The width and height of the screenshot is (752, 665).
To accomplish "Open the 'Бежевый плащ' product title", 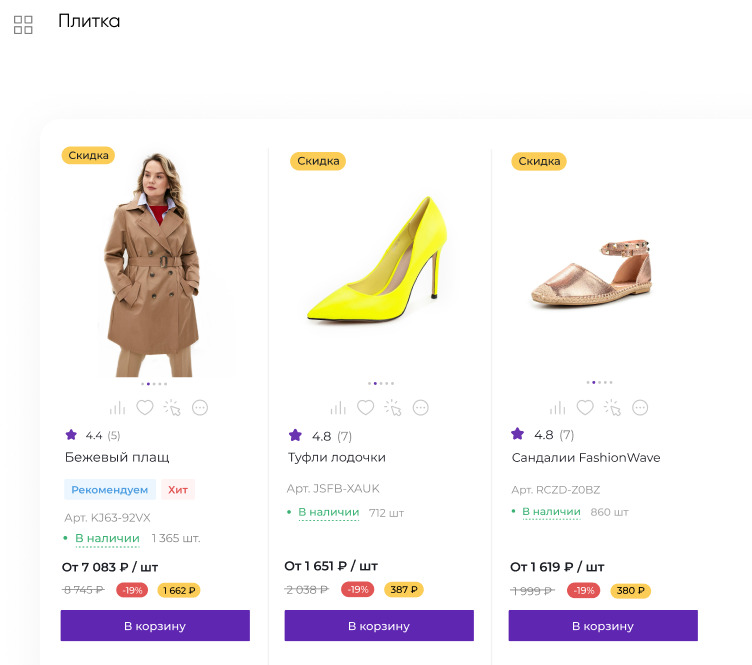I will click(117, 457).
